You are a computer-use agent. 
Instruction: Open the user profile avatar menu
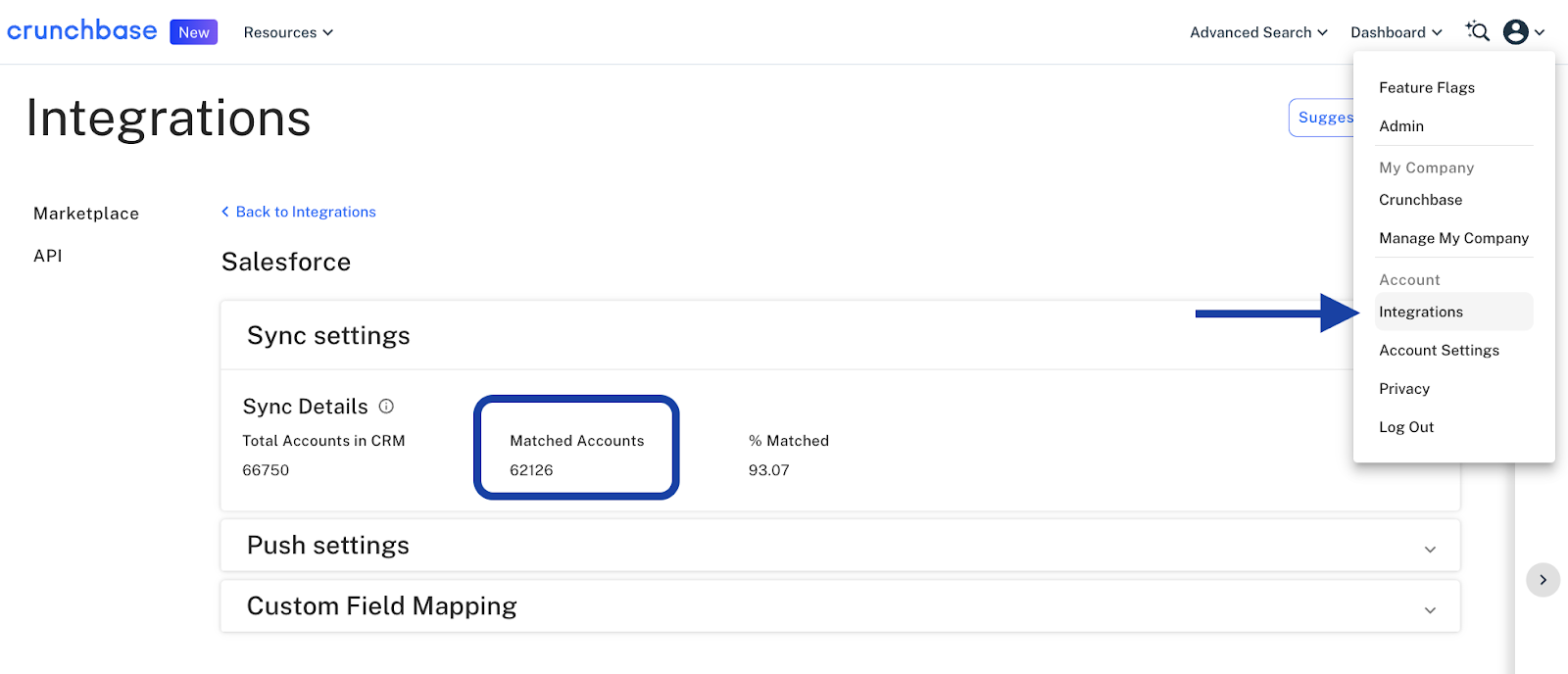point(1524,32)
